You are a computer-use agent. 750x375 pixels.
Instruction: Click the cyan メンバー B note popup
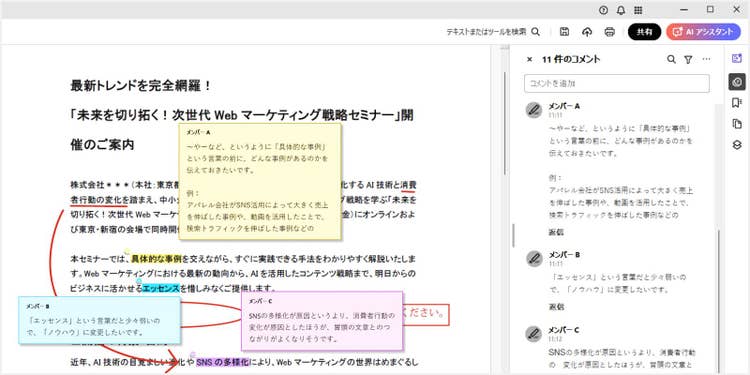tap(99, 320)
